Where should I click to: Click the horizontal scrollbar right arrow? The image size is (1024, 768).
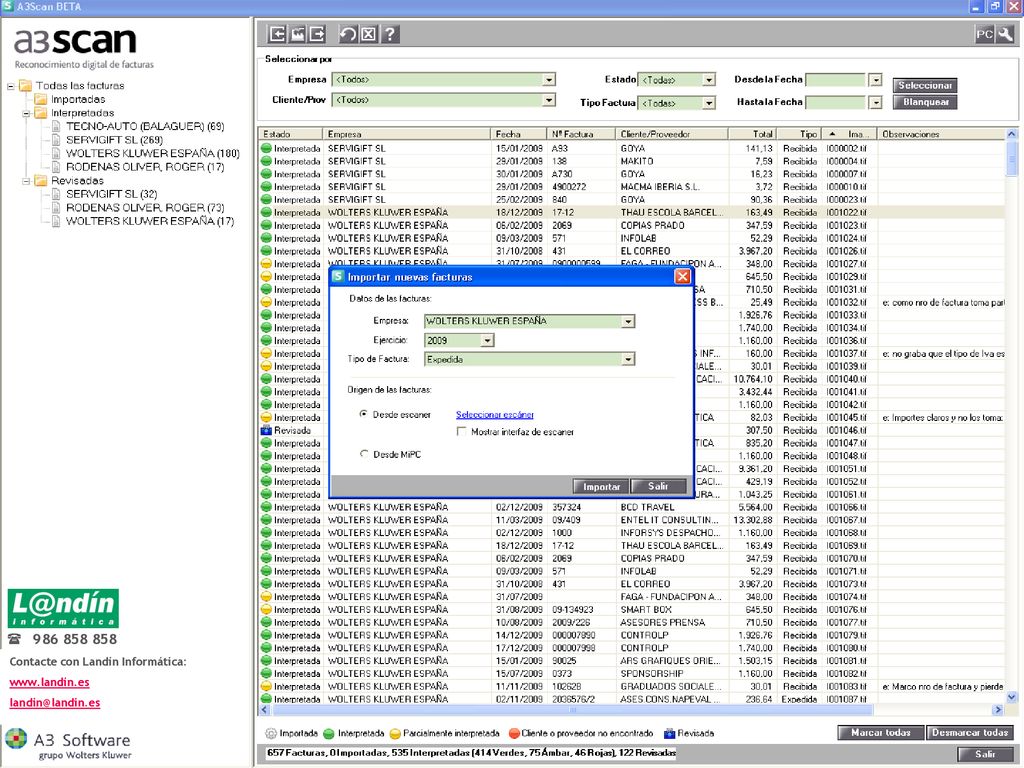pos(997,709)
